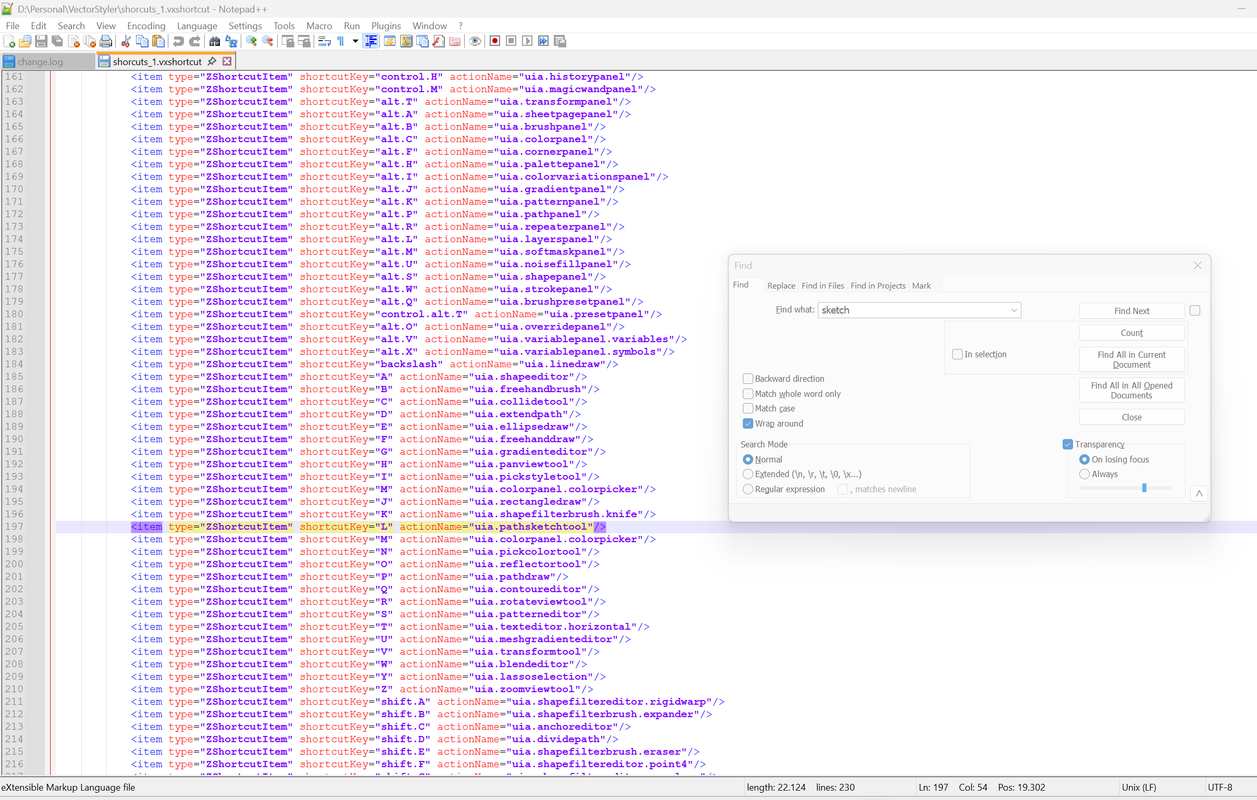Image resolution: width=1257 pixels, height=800 pixels.
Task: Toggle synchronized vertical scrolling icon
Action: tap(288, 41)
